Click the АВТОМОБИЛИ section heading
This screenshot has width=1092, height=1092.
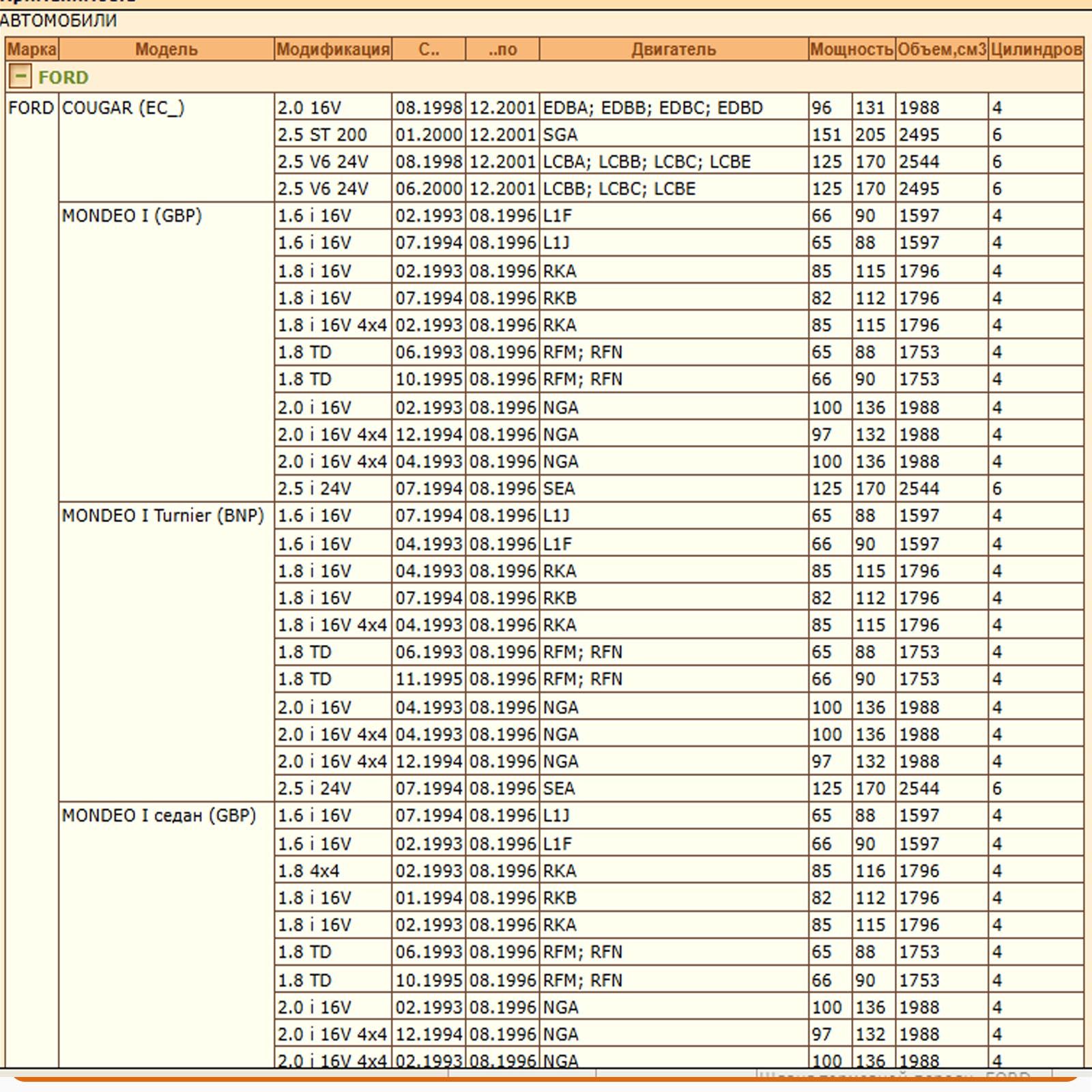tap(59, 20)
